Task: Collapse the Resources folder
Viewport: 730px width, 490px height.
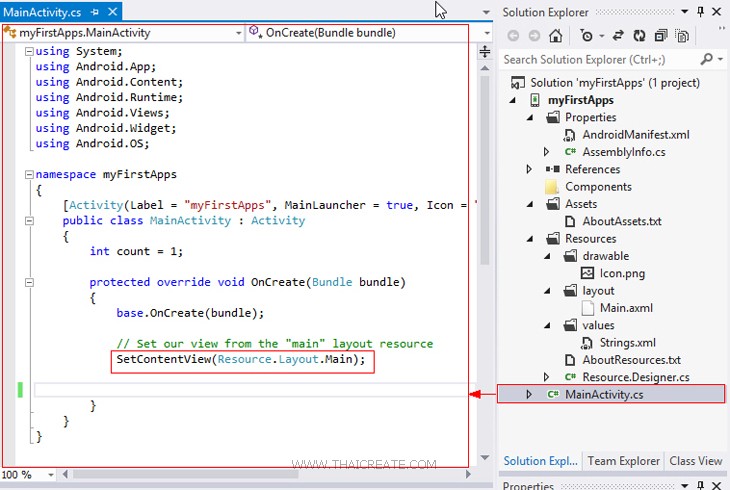Action: click(x=530, y=239)
